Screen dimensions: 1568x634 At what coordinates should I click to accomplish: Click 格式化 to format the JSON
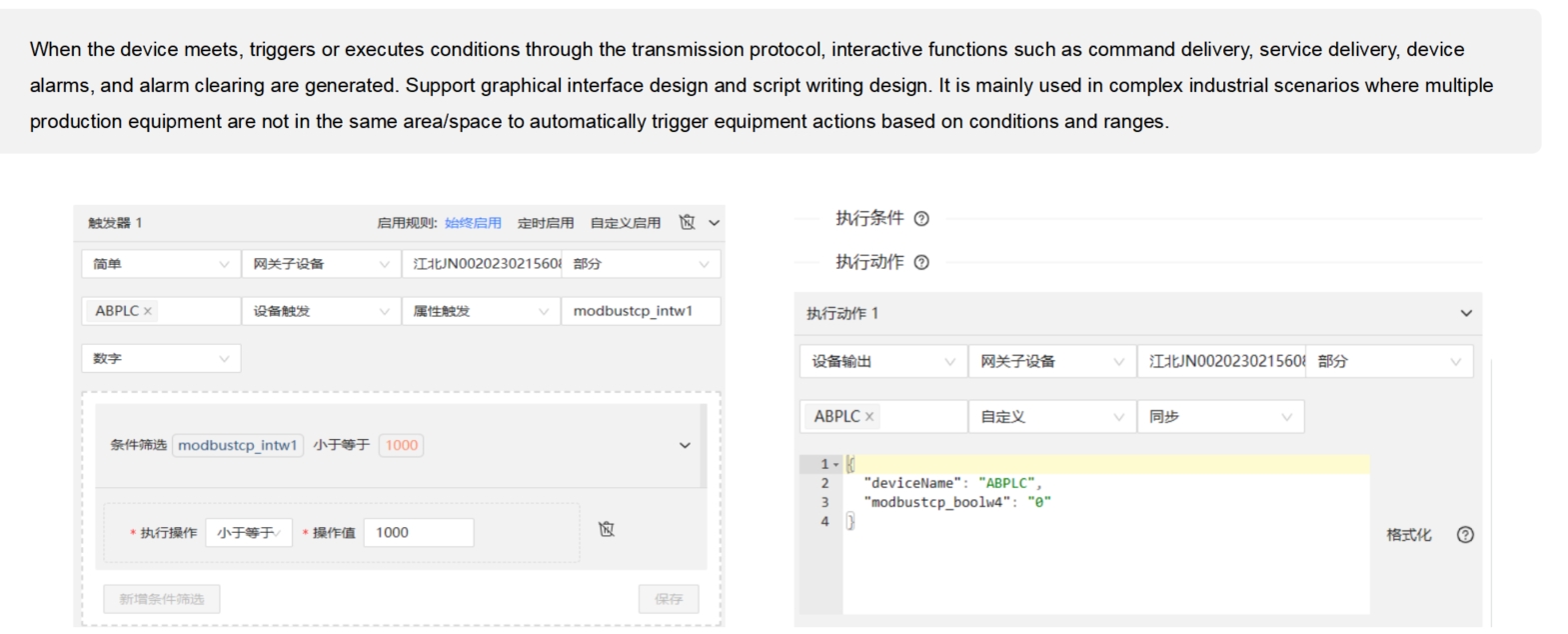(x=1408, y=535)
